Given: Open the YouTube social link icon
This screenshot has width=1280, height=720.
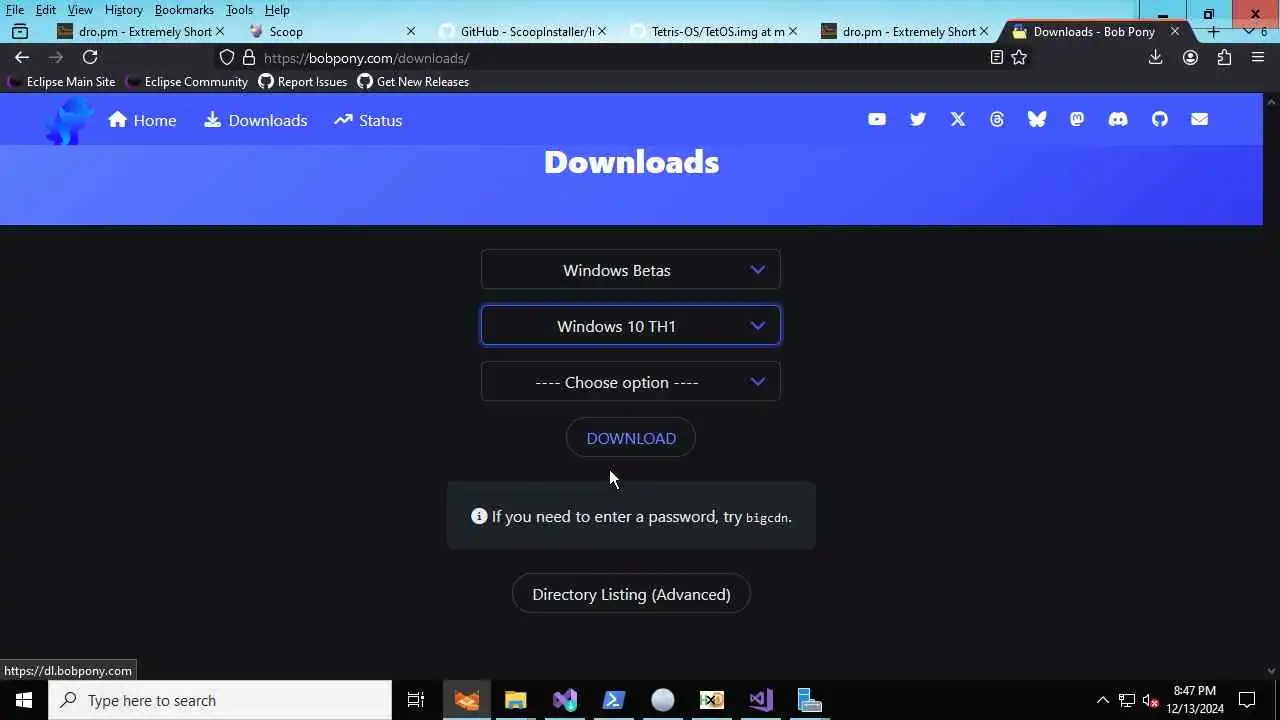Looking at the screenshot, I should [877, 120].
